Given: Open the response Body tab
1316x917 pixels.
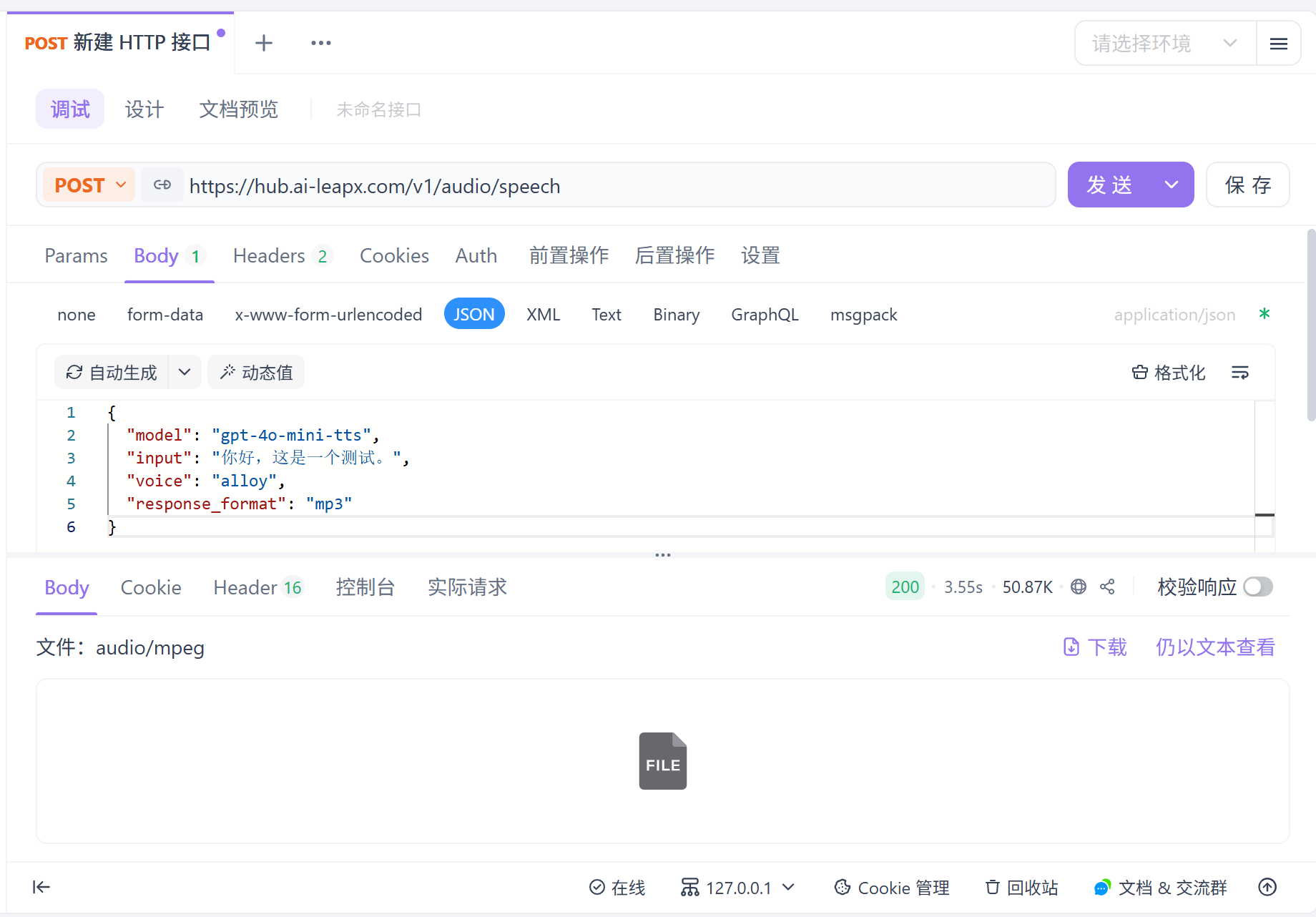Looking at the screenshot, I should (x=67, y=588).
